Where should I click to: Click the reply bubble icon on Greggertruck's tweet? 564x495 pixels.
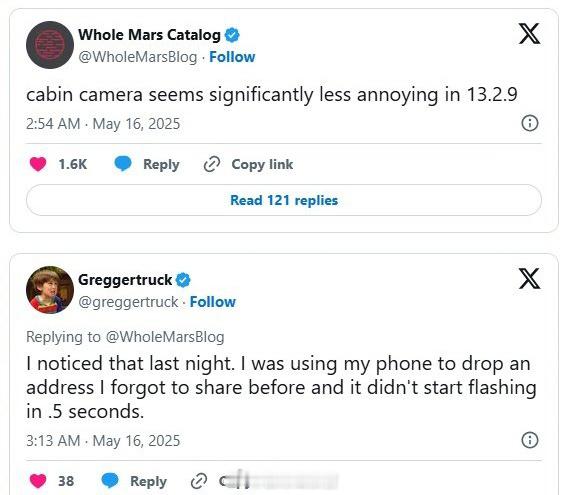click(x=110, y=481)
